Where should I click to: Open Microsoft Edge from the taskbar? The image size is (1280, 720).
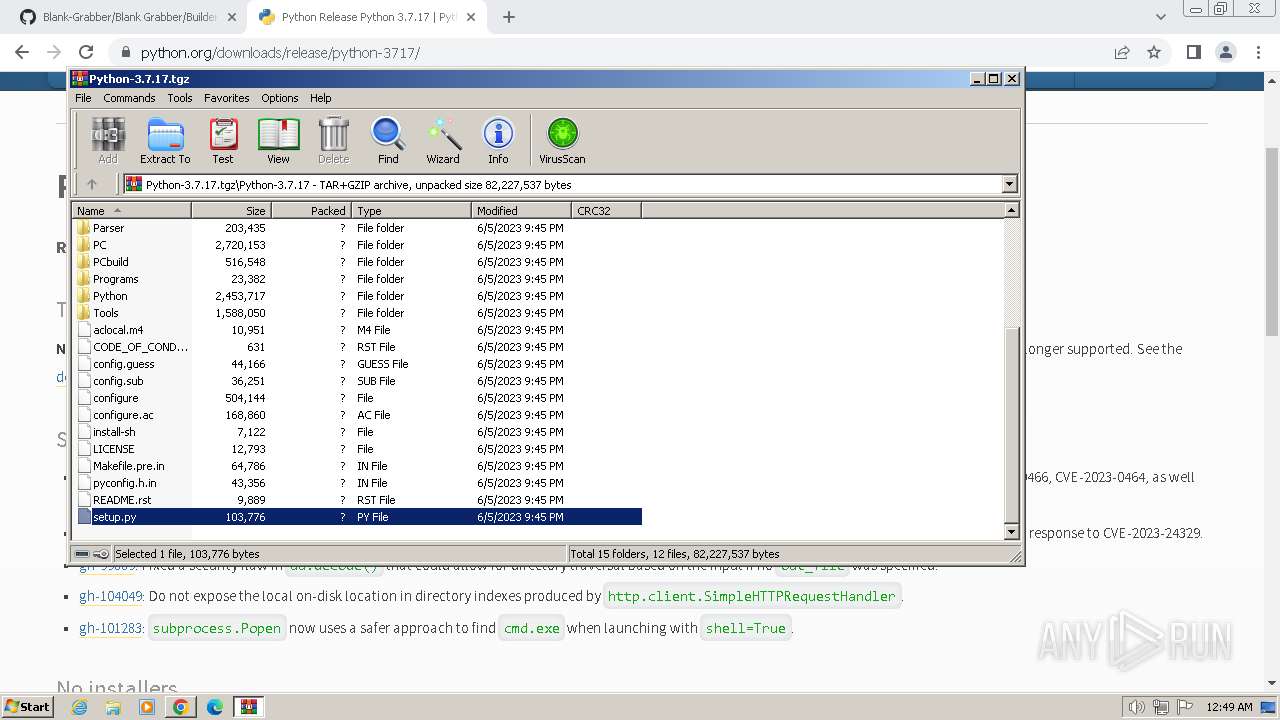[215, 707]
